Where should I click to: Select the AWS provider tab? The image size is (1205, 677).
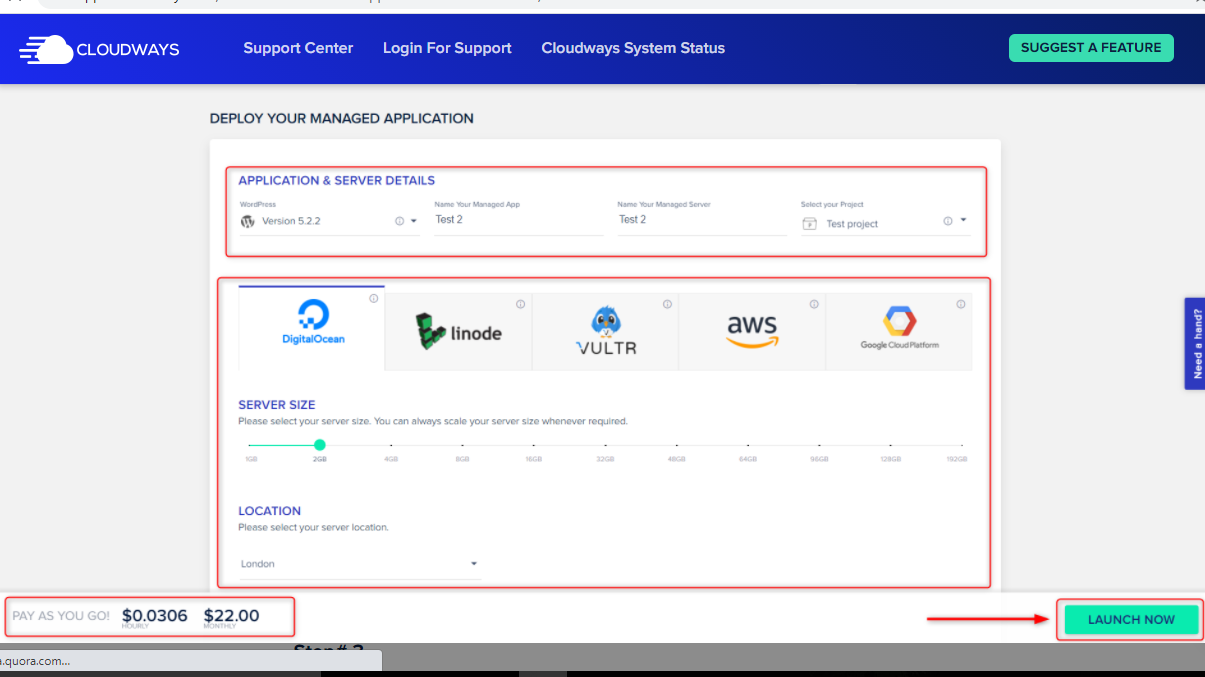tap(752, 332)
